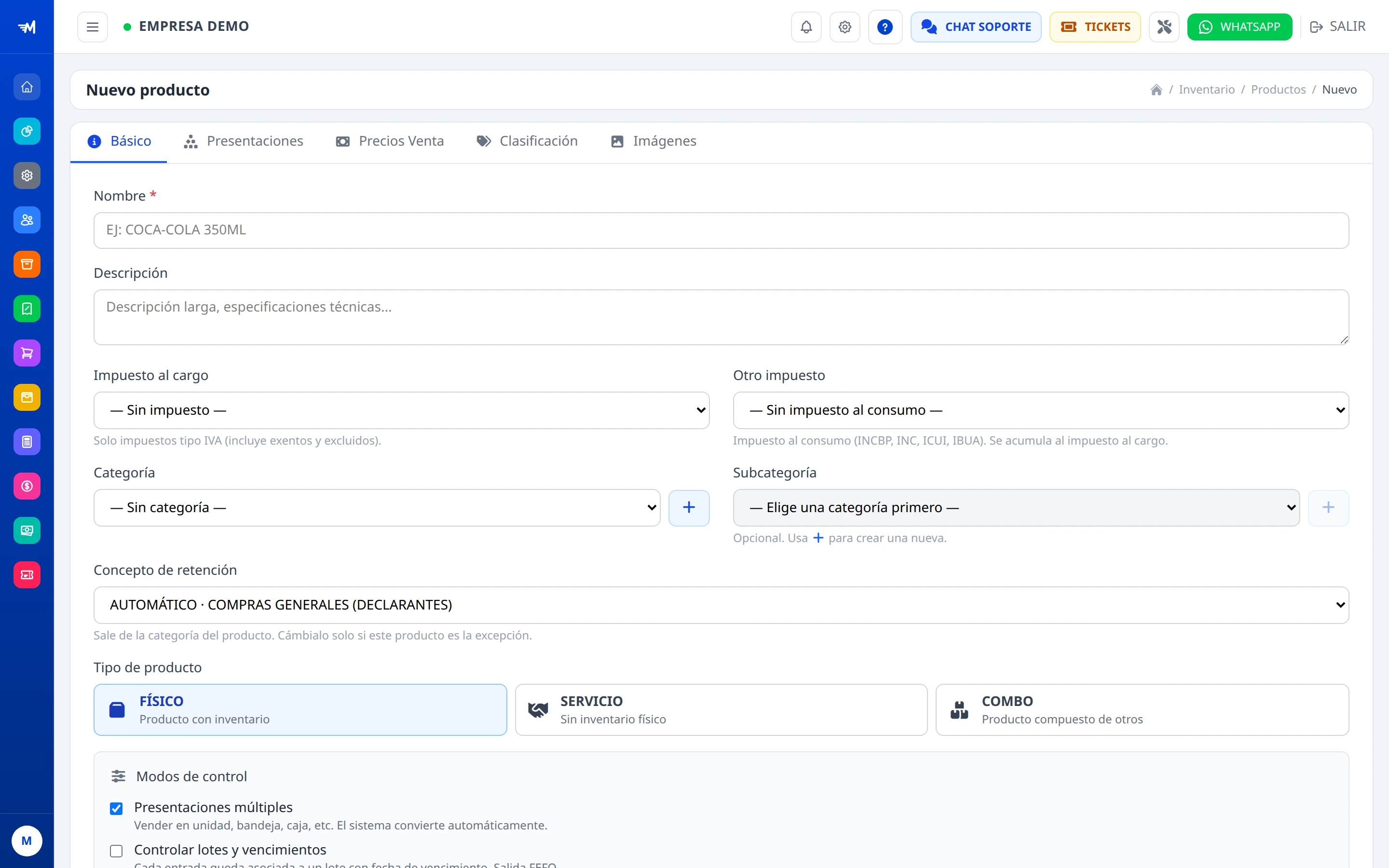
Task: Open the gray gear sidebar icon
Action: click(x=27, y=176)
